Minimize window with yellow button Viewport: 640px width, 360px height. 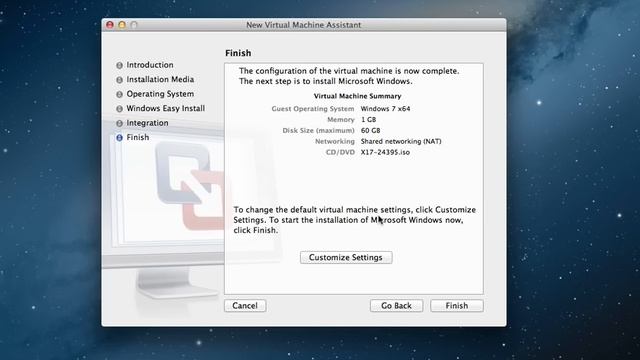pos(122,25)
